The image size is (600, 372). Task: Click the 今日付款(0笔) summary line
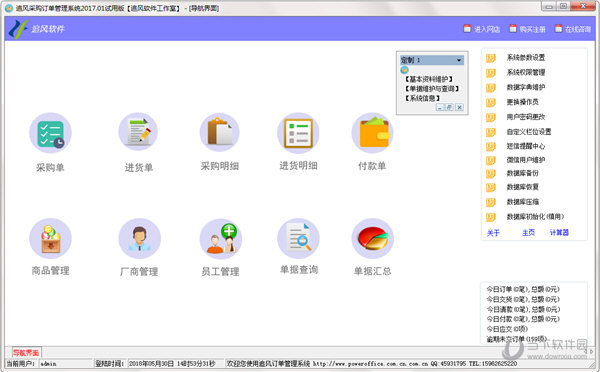[523, 319]
